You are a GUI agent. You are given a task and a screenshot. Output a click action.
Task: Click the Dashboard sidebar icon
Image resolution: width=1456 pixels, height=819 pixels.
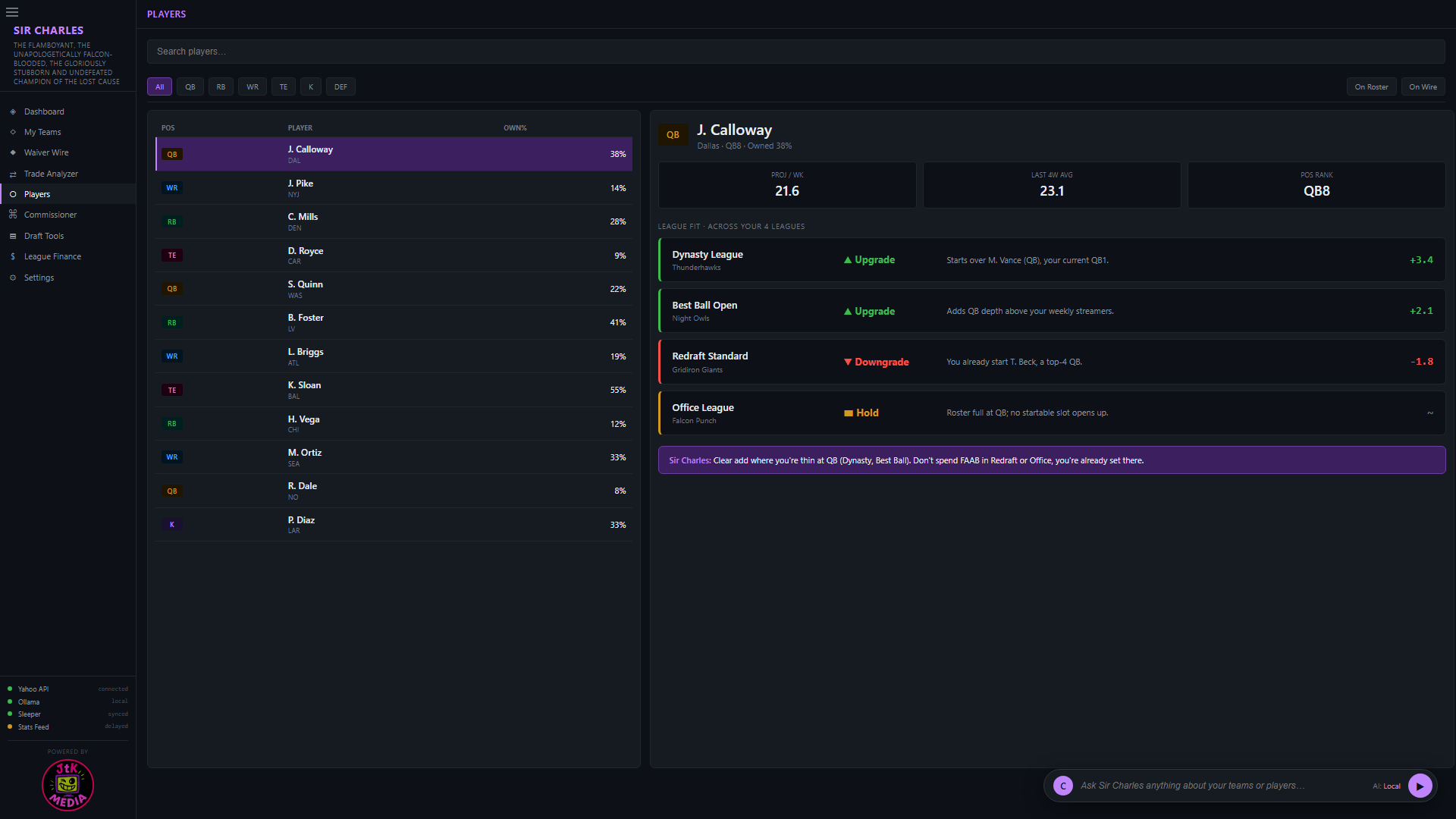[x=13, y=111]
